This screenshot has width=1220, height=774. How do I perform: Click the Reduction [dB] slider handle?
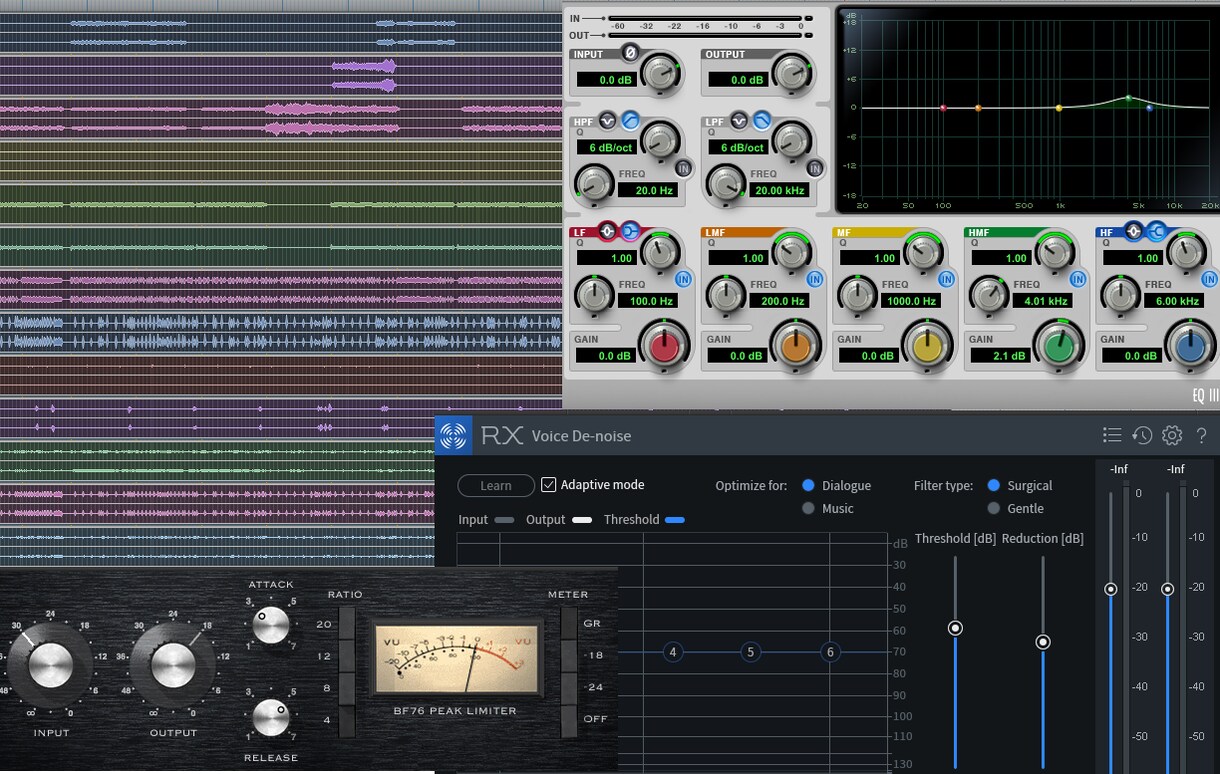click(x=1043, y=642)
